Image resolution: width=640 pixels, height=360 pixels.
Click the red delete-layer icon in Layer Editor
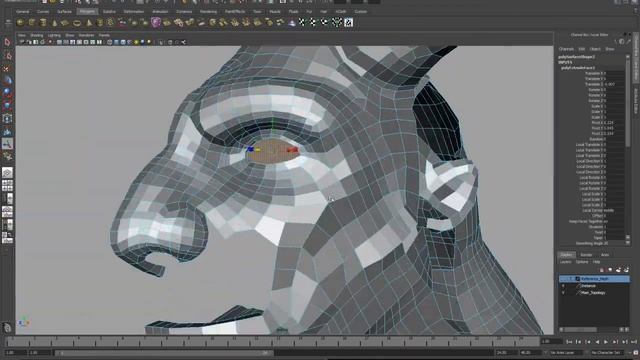pyautogui.click(x=602, y=270)
